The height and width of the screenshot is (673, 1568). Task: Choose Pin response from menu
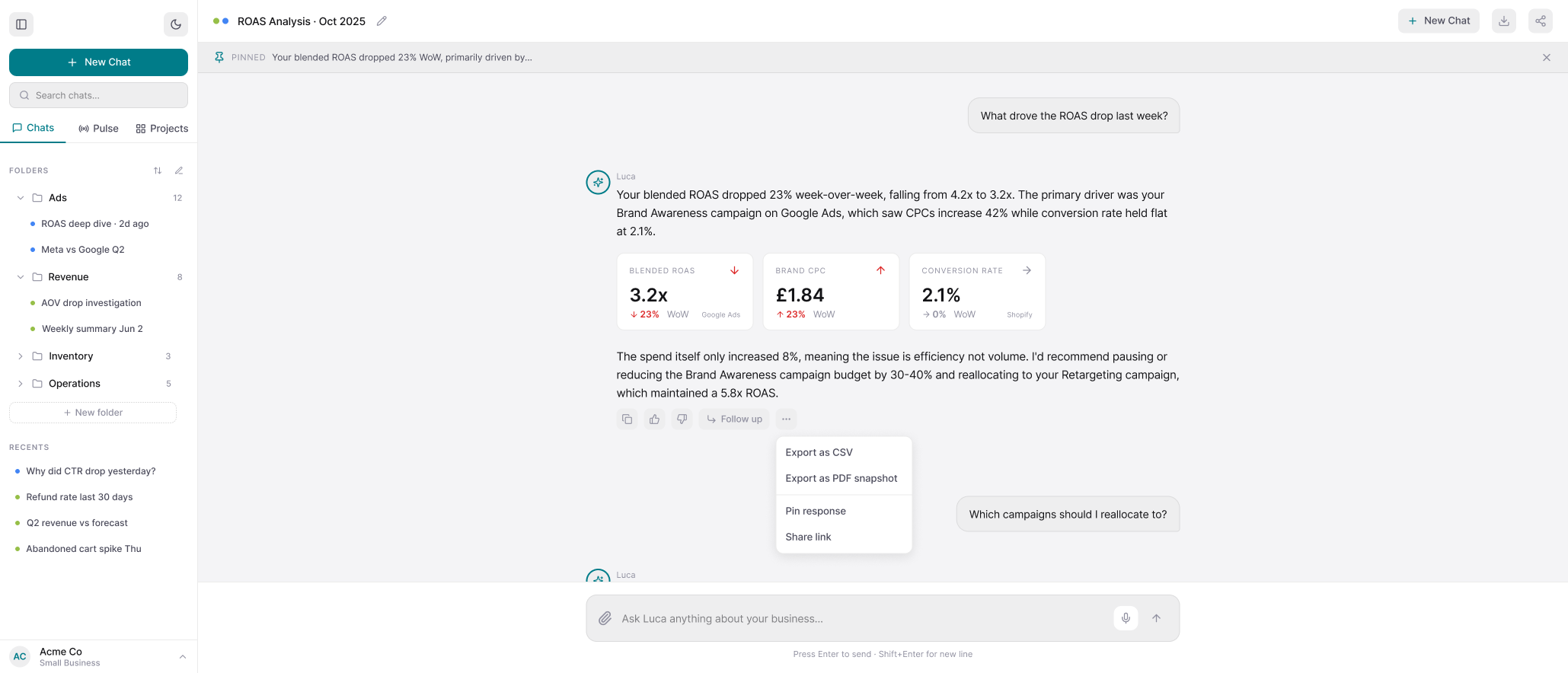[x=844, y=511]
